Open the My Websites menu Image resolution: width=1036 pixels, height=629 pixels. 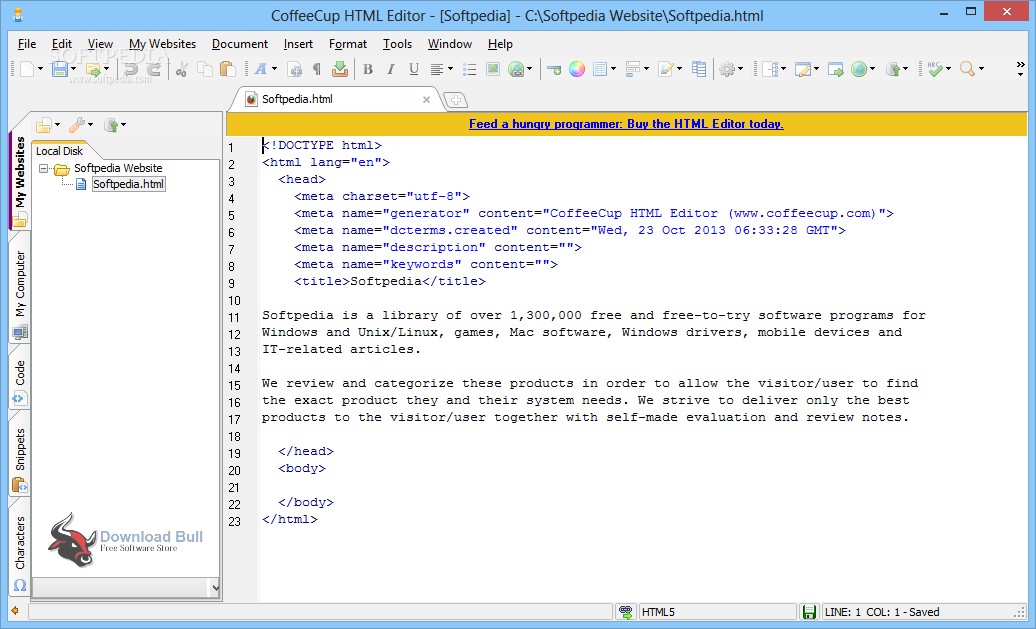[163, 44]
